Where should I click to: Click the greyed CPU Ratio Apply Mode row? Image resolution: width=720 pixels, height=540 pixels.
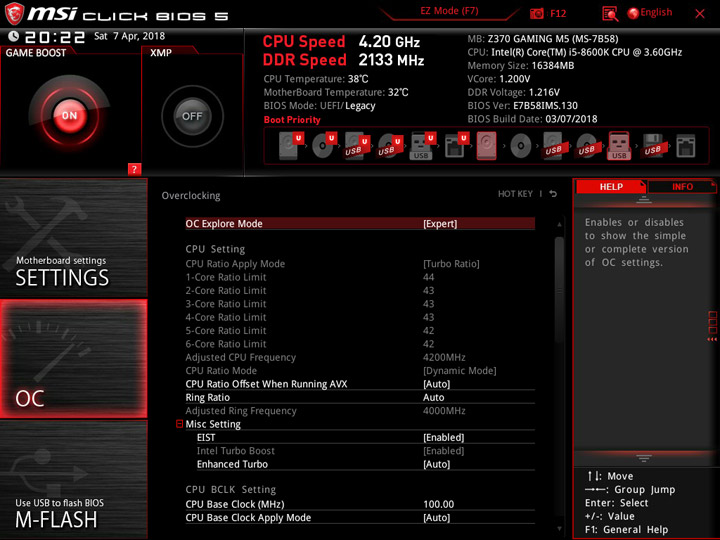pos(360,264)
